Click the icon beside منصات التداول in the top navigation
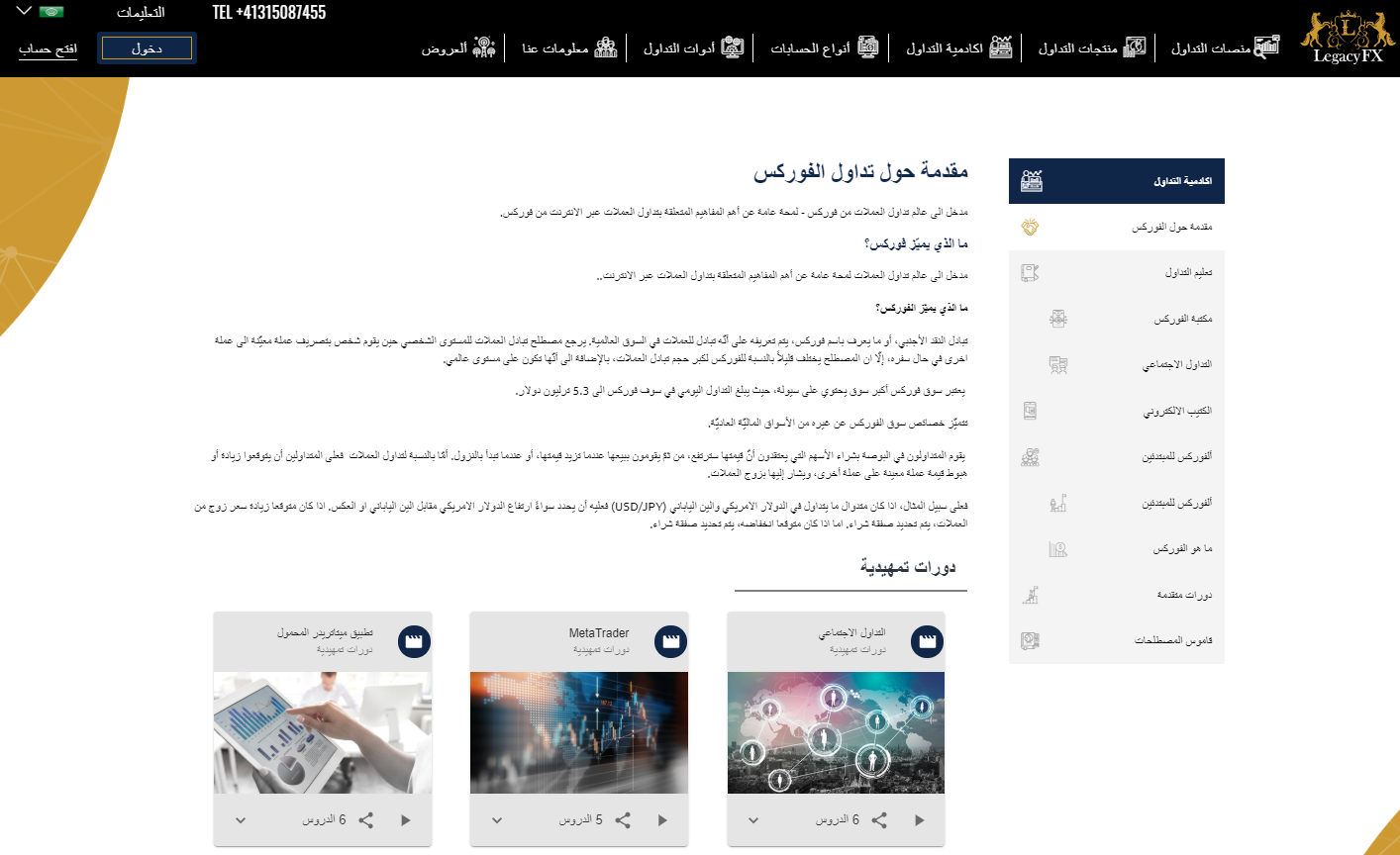This screenshot has height=855, width=1400. (1266, 47)
